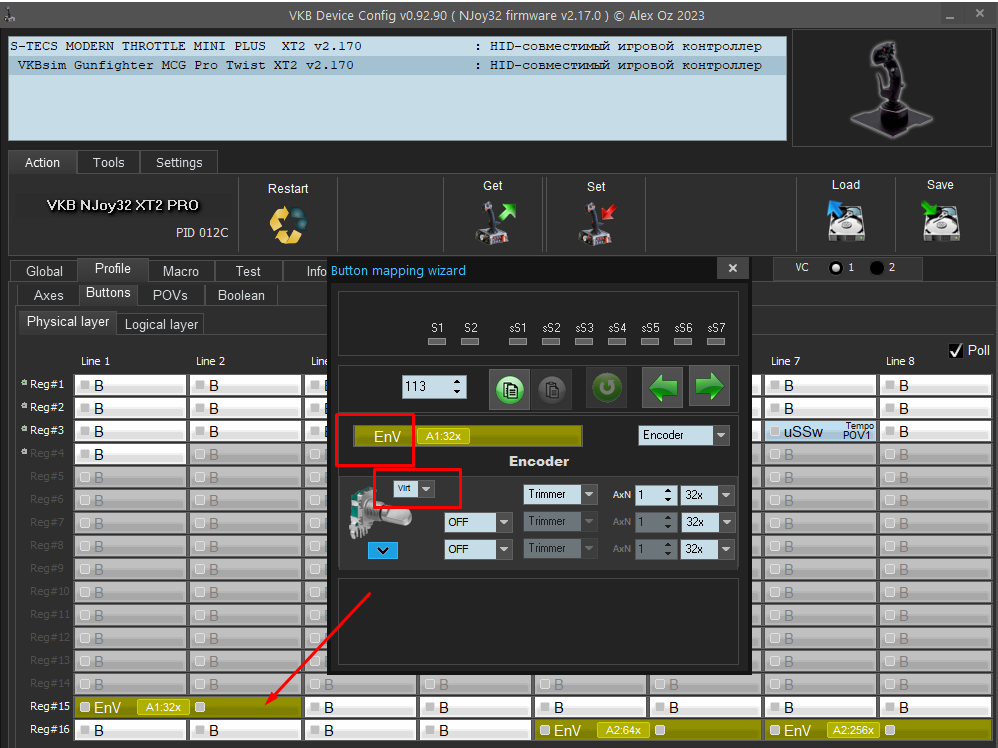The image size is (998, 748).
Task: Open the first 32x multiplier dropdown
Action: click(x=726, y=495)
